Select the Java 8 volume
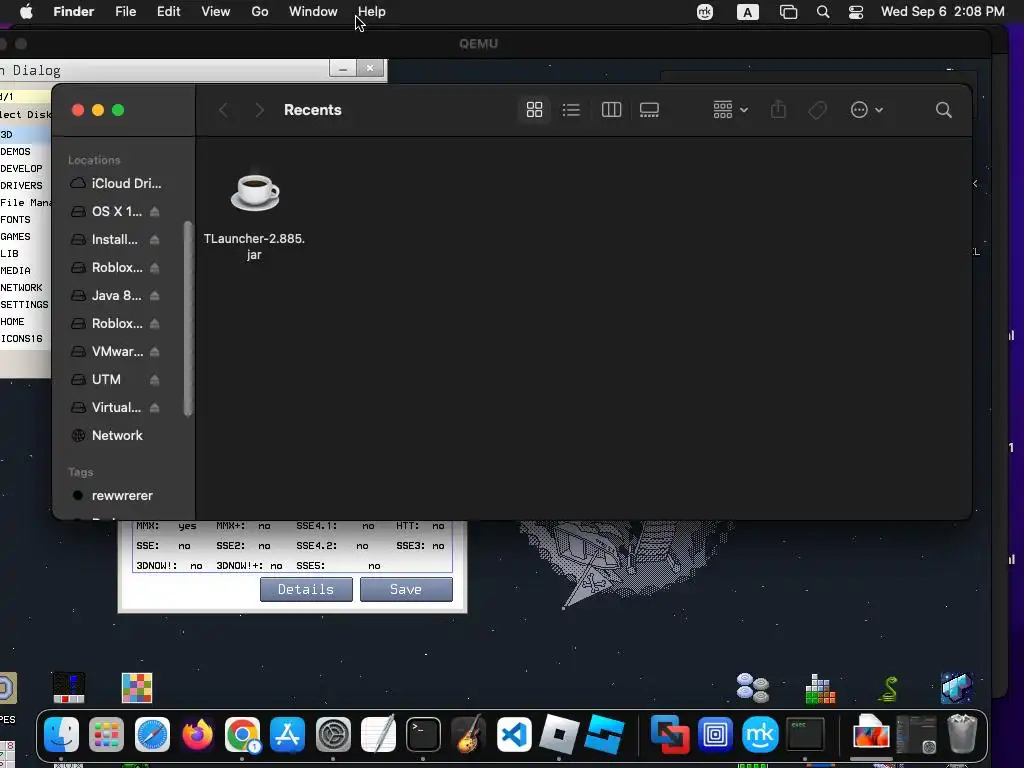The height and width of the screenshot is (768, 1024). pos(107,296)
